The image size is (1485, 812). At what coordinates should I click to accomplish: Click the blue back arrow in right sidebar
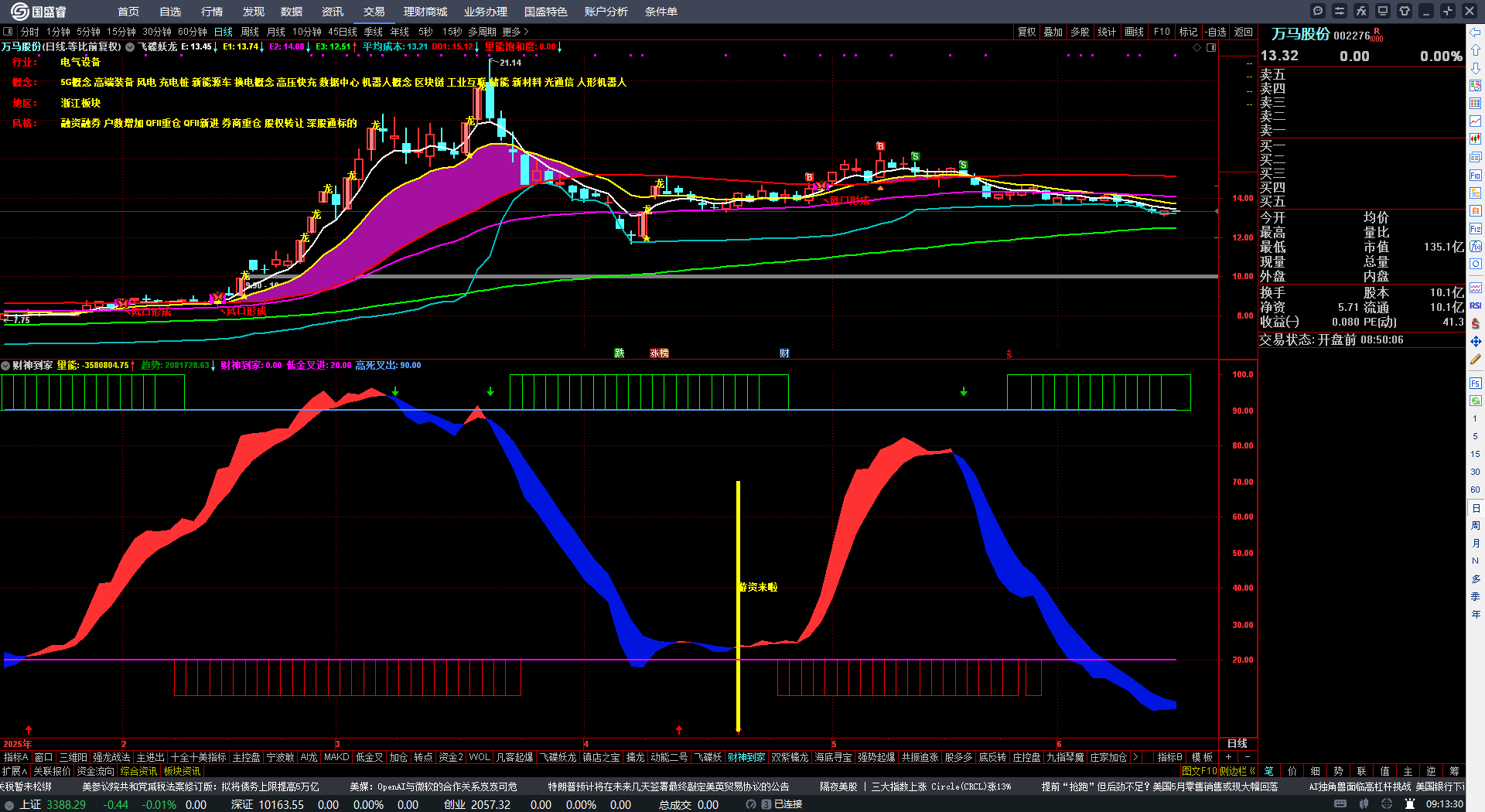click(1476, 32)
